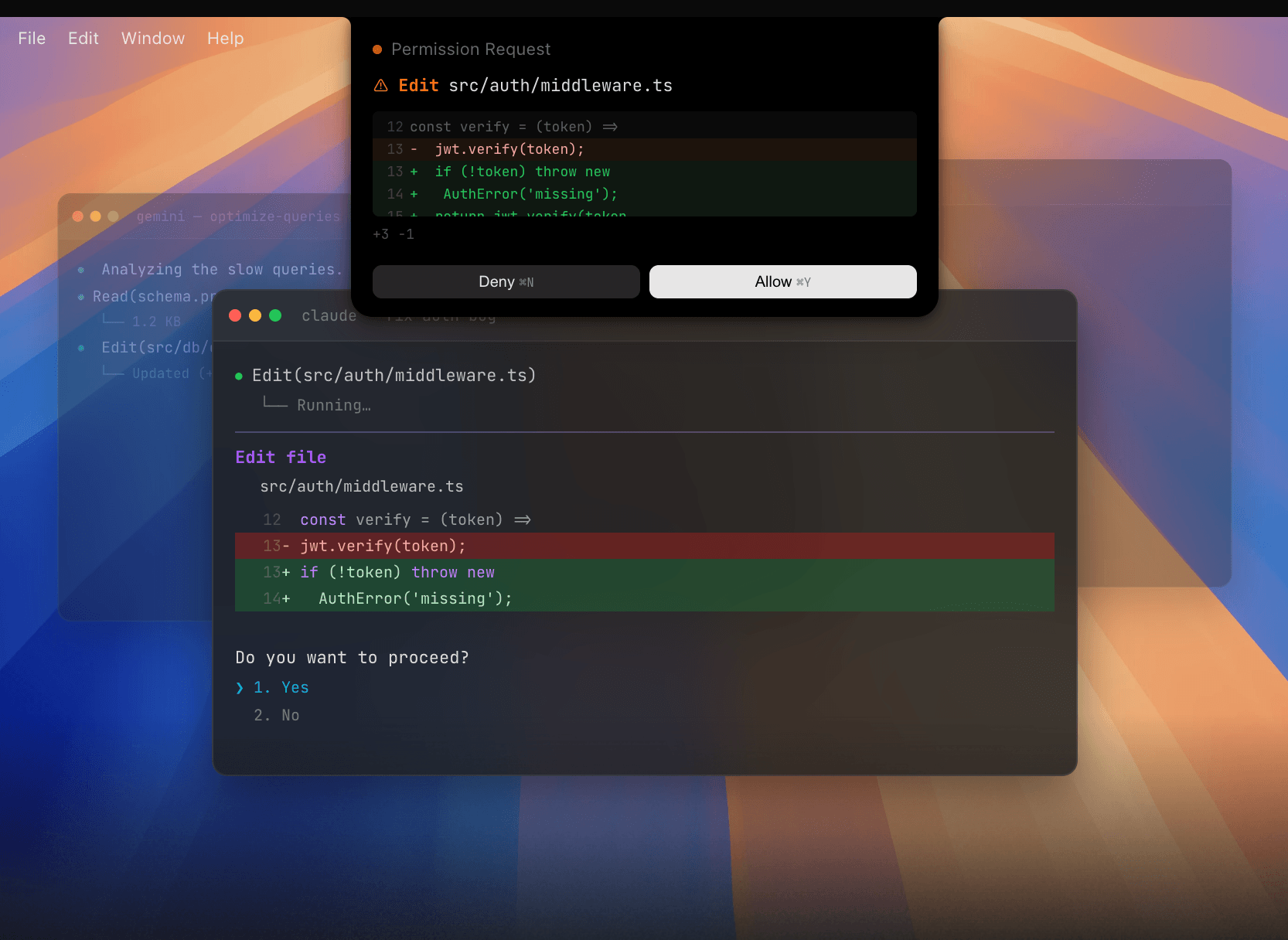Click the Running… status under Edit command

tap(334, 406)
